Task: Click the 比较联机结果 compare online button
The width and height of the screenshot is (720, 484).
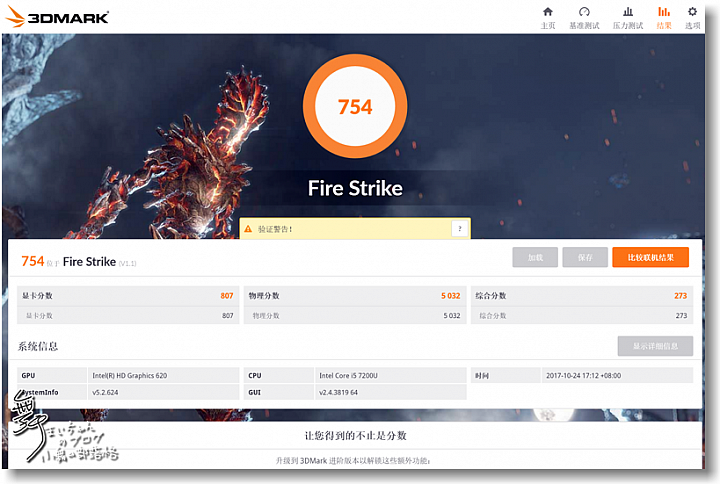Action: tap(651, 257)
